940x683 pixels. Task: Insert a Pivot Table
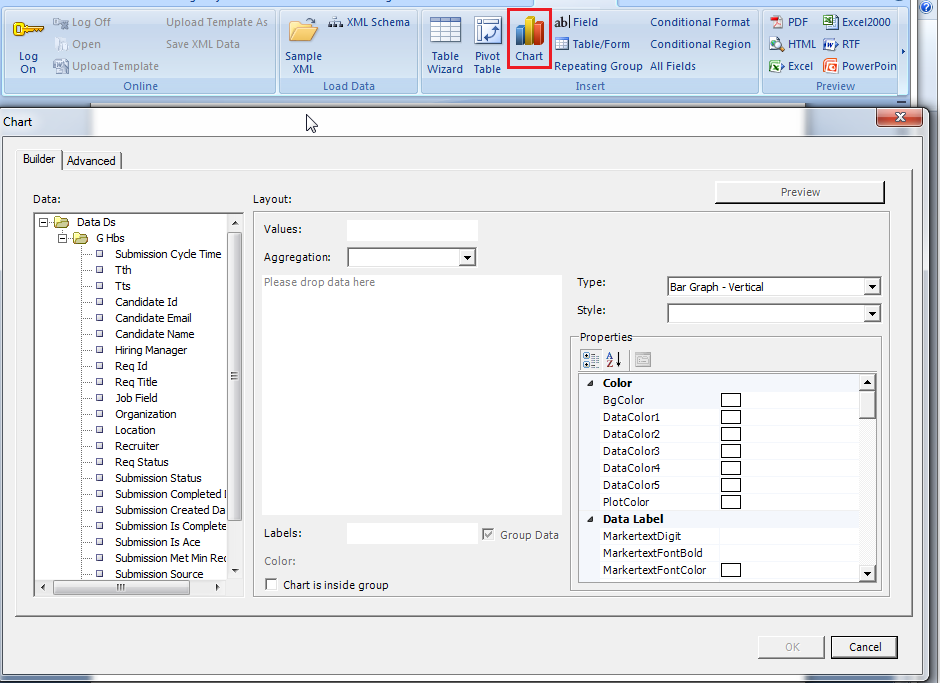point(487,33)
